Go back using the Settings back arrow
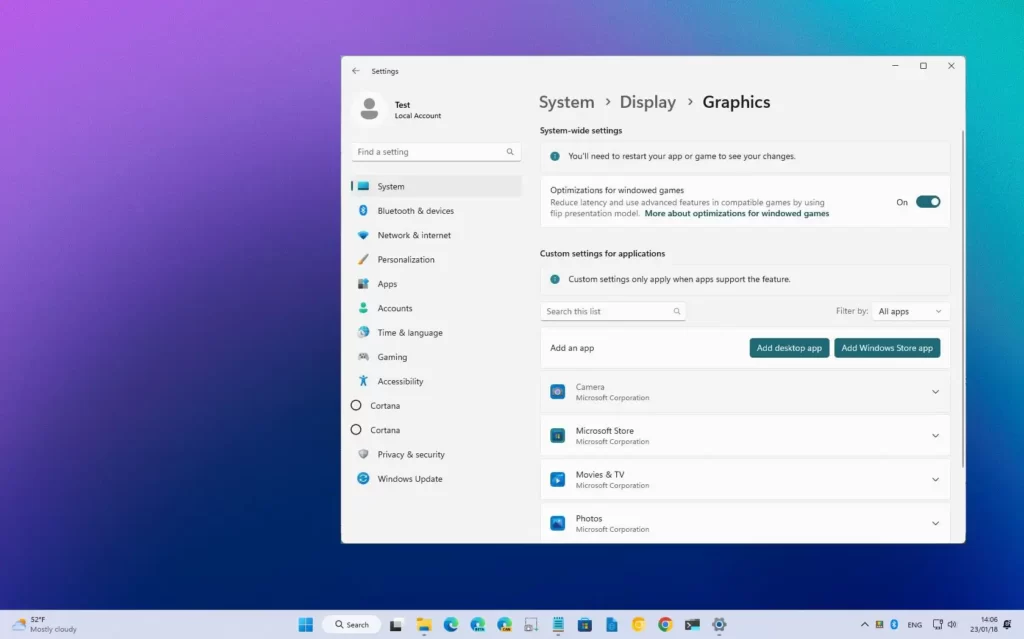This screenshot has height=639, width=1024. tap(355, 71)
